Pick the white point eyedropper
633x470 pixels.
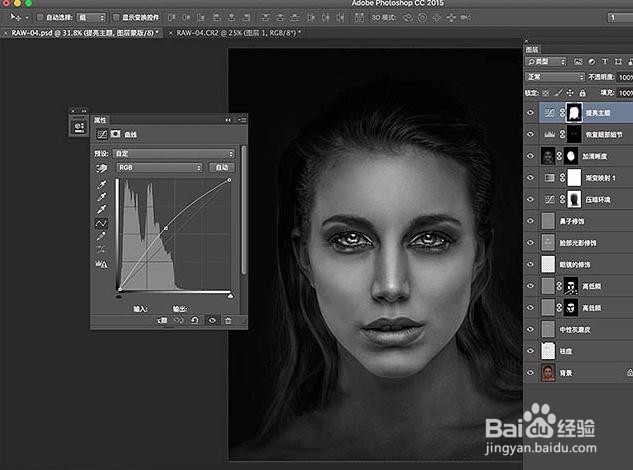click(102, 209)
